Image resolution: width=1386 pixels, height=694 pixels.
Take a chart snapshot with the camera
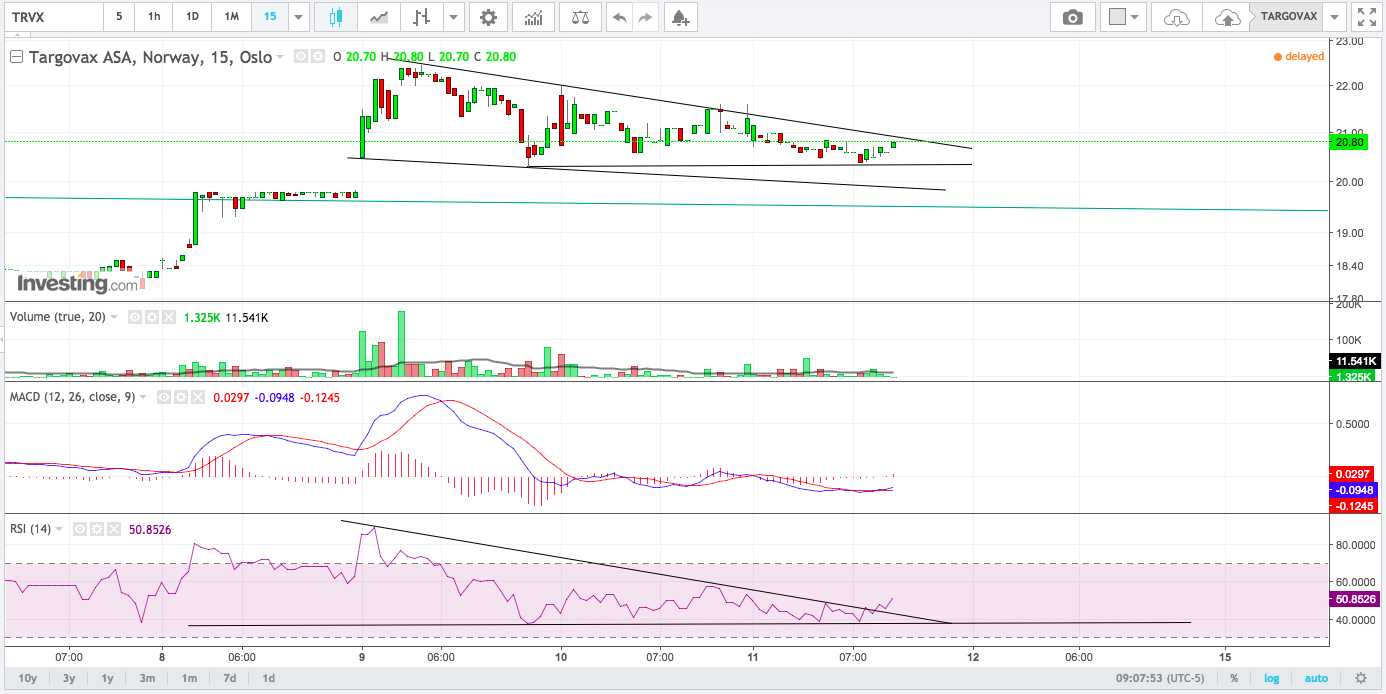click(1073, 17)
